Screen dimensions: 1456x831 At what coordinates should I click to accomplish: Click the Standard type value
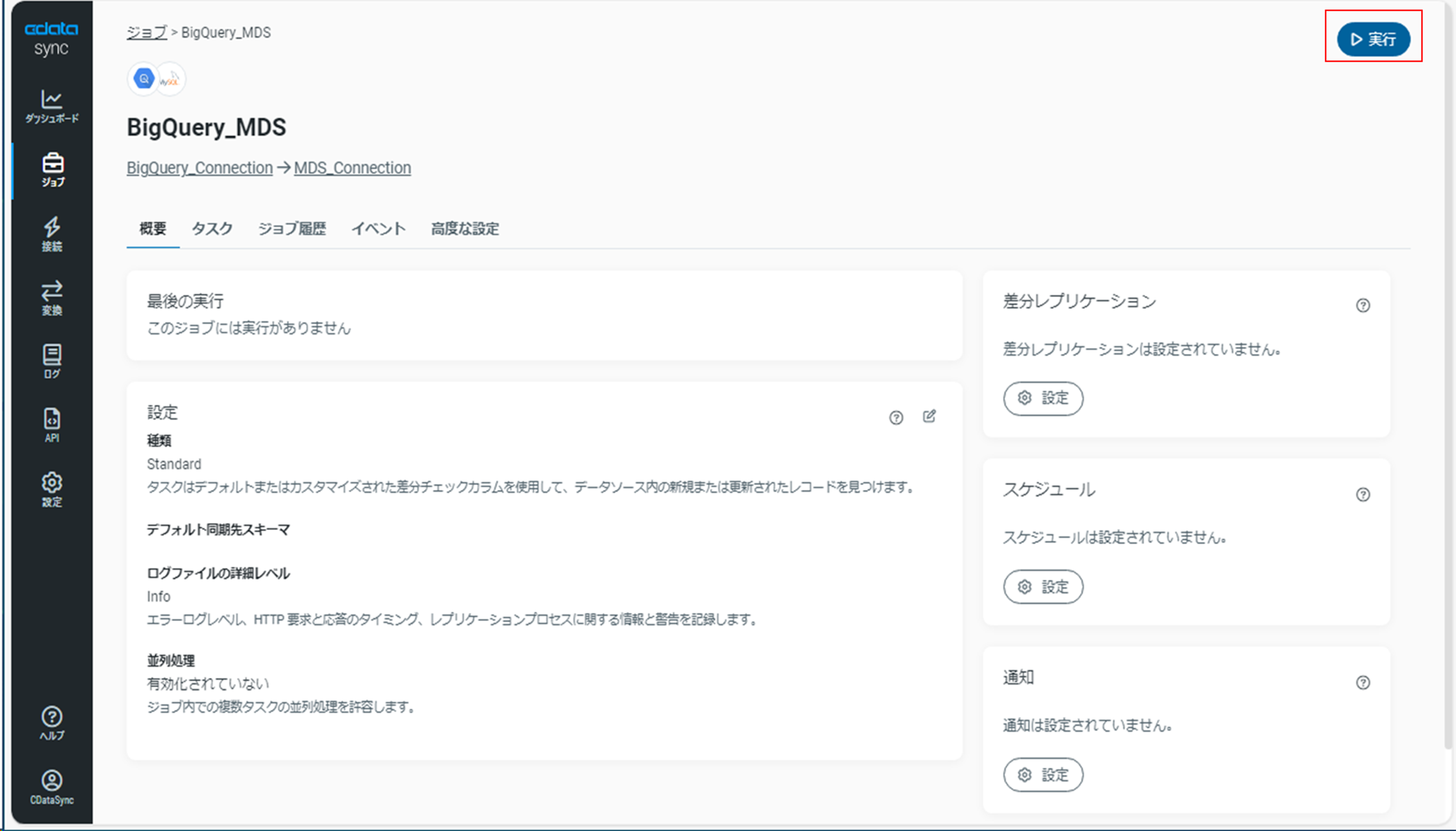click(x=174, y=464)
